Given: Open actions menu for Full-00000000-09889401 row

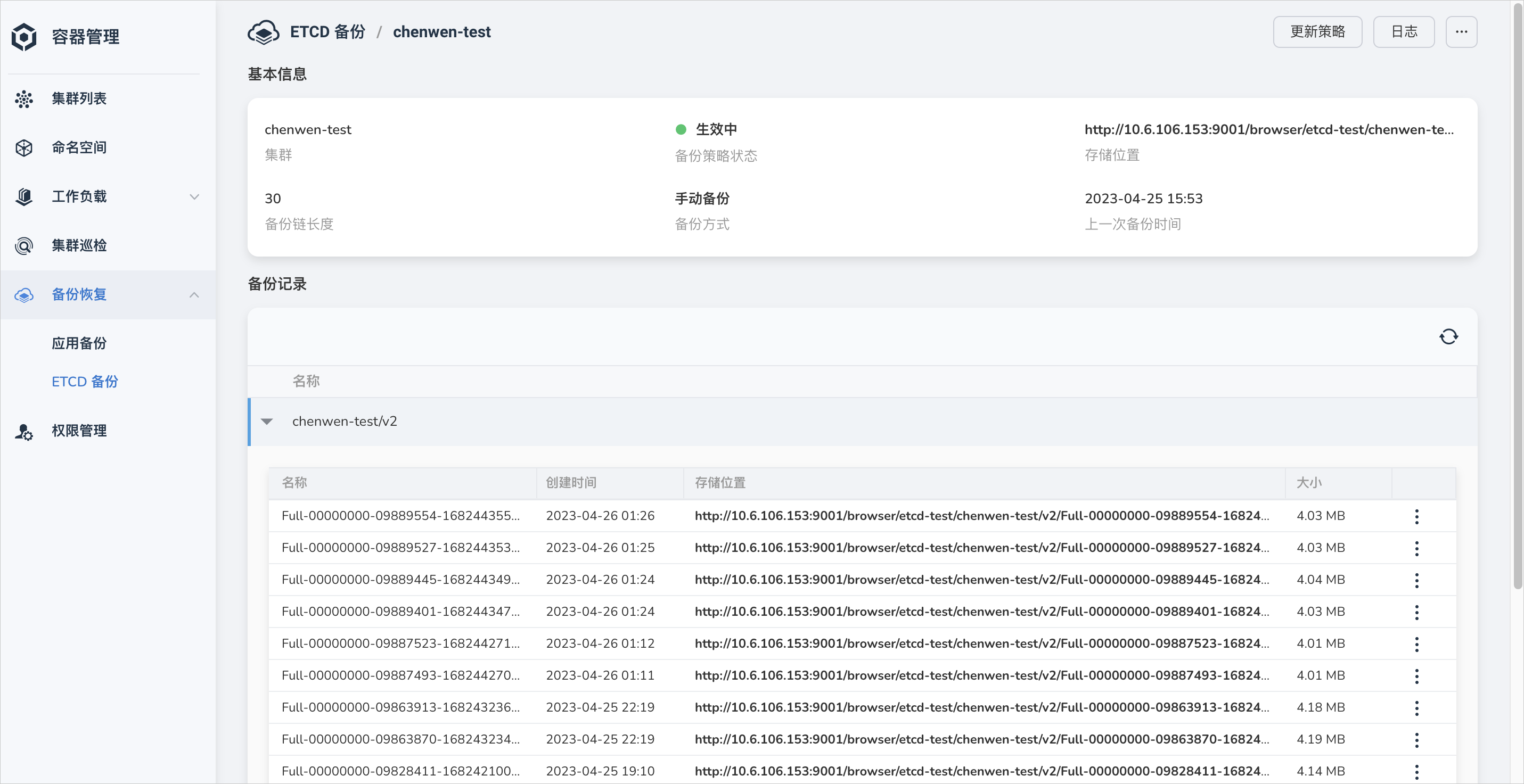Looking at the screenshot, I should (1416, 612).
